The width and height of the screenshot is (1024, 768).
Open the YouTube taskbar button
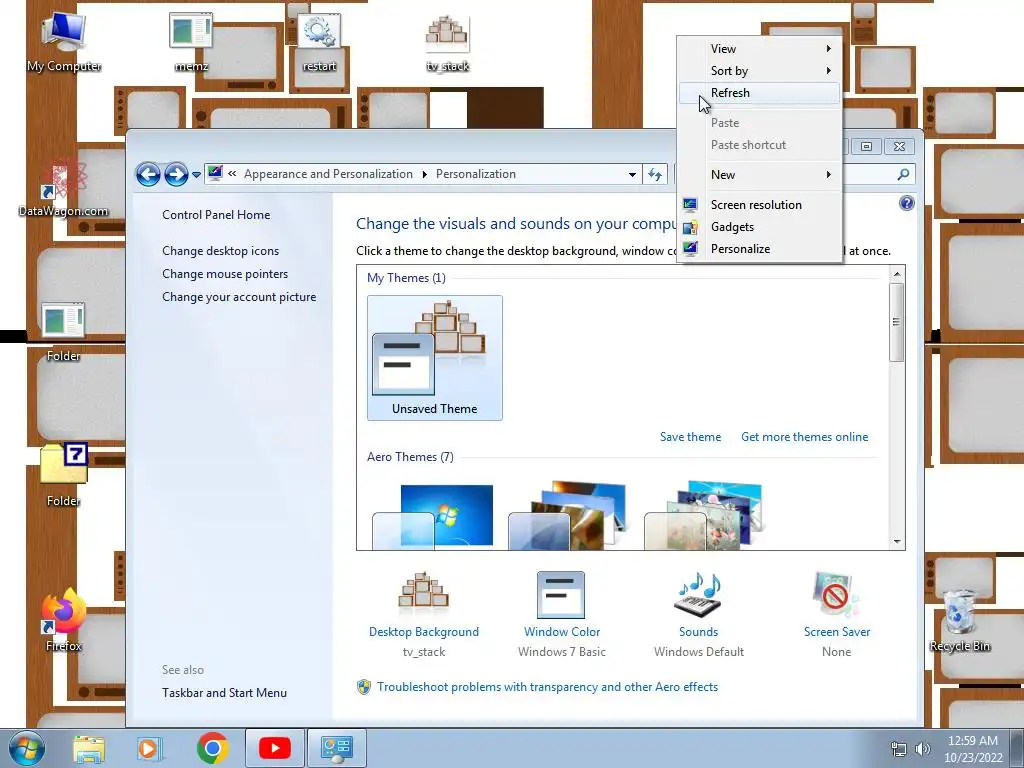point(274,748)
